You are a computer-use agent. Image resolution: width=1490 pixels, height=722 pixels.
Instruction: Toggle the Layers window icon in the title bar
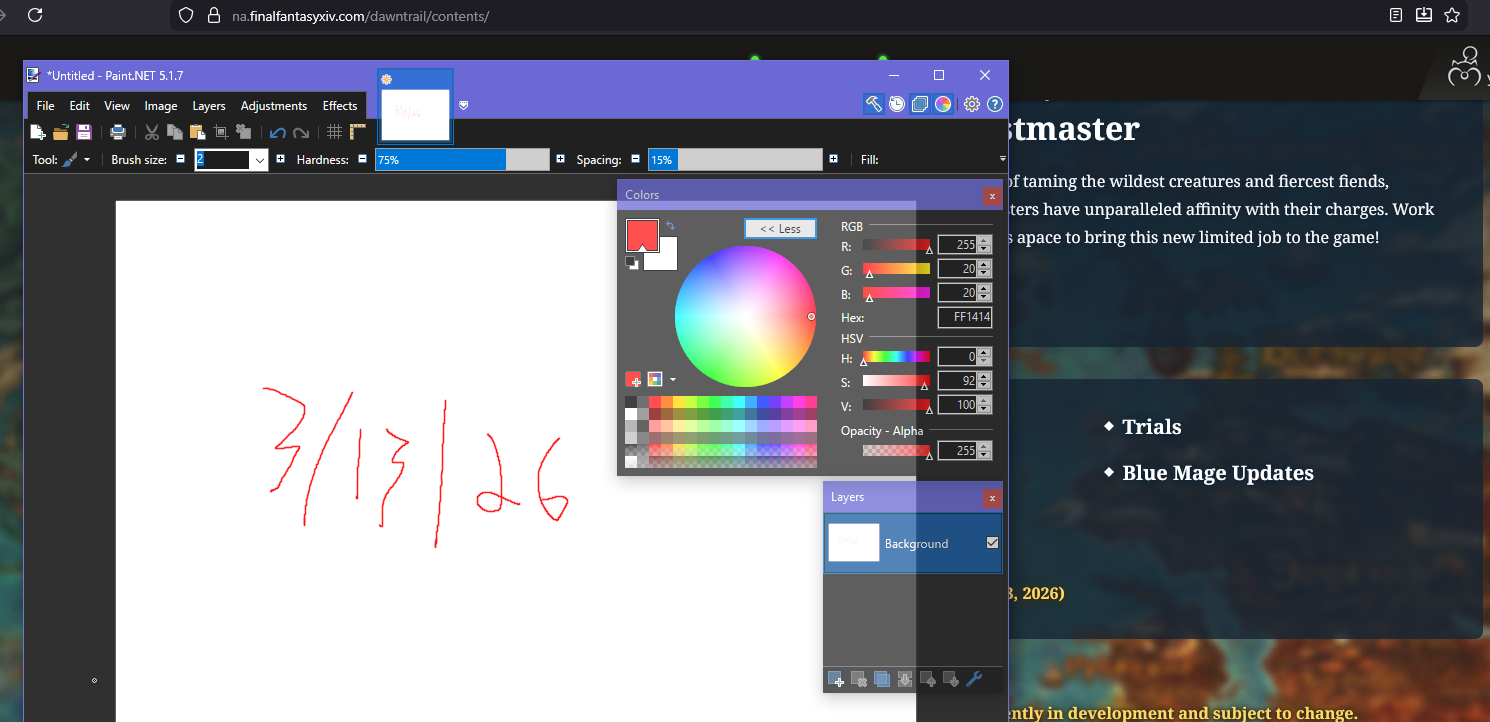point(920,104)
